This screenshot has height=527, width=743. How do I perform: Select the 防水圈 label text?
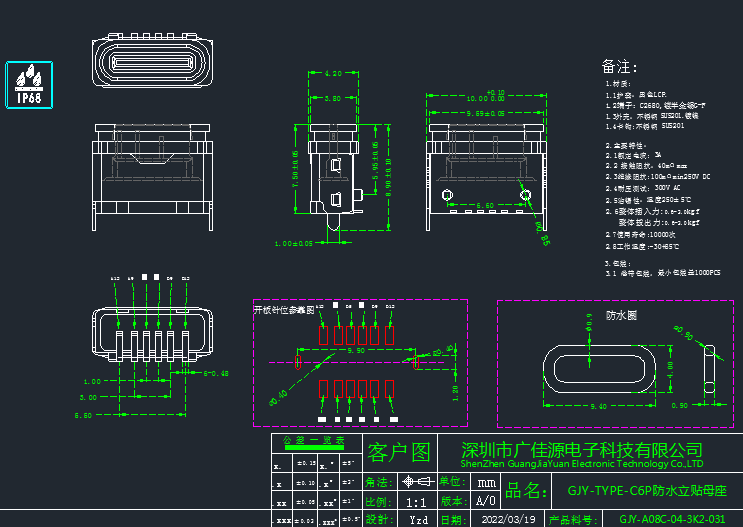point(621,313)
